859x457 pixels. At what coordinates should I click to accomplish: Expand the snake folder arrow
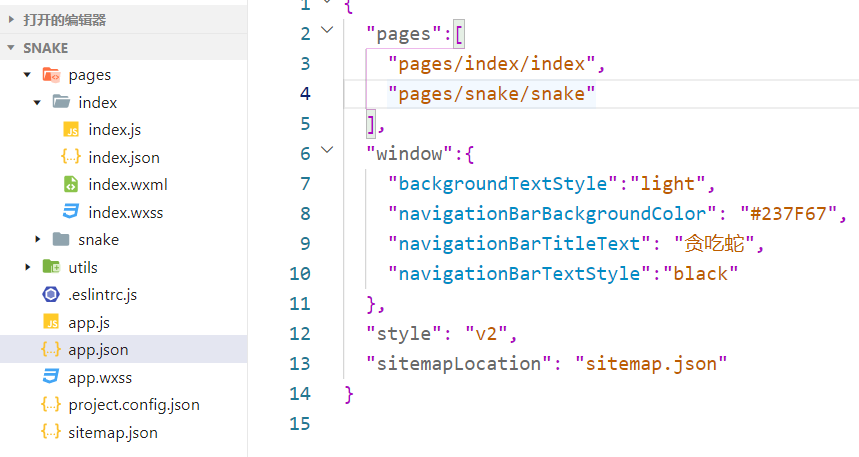click(x=37, y=239)
